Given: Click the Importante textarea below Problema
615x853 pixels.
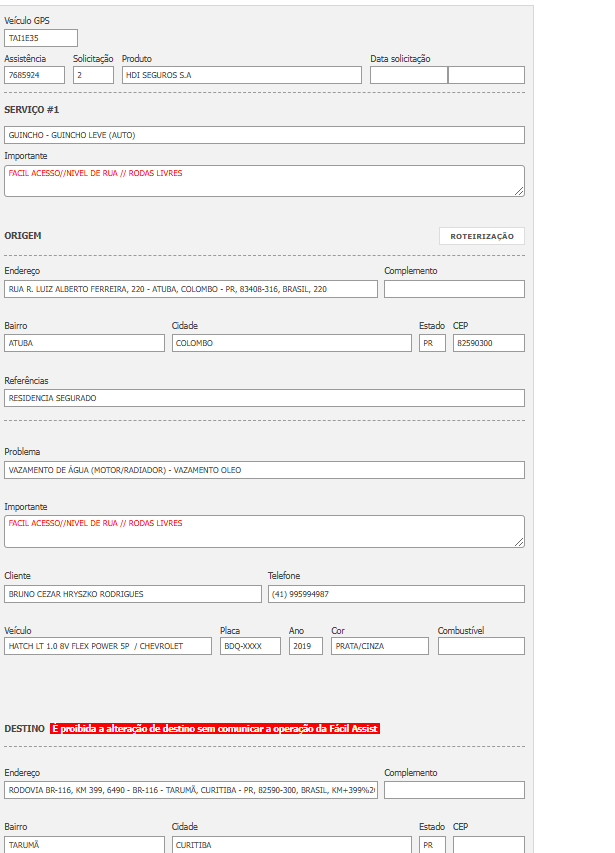Looking at the screenshot, I should [x=264, y=531].
